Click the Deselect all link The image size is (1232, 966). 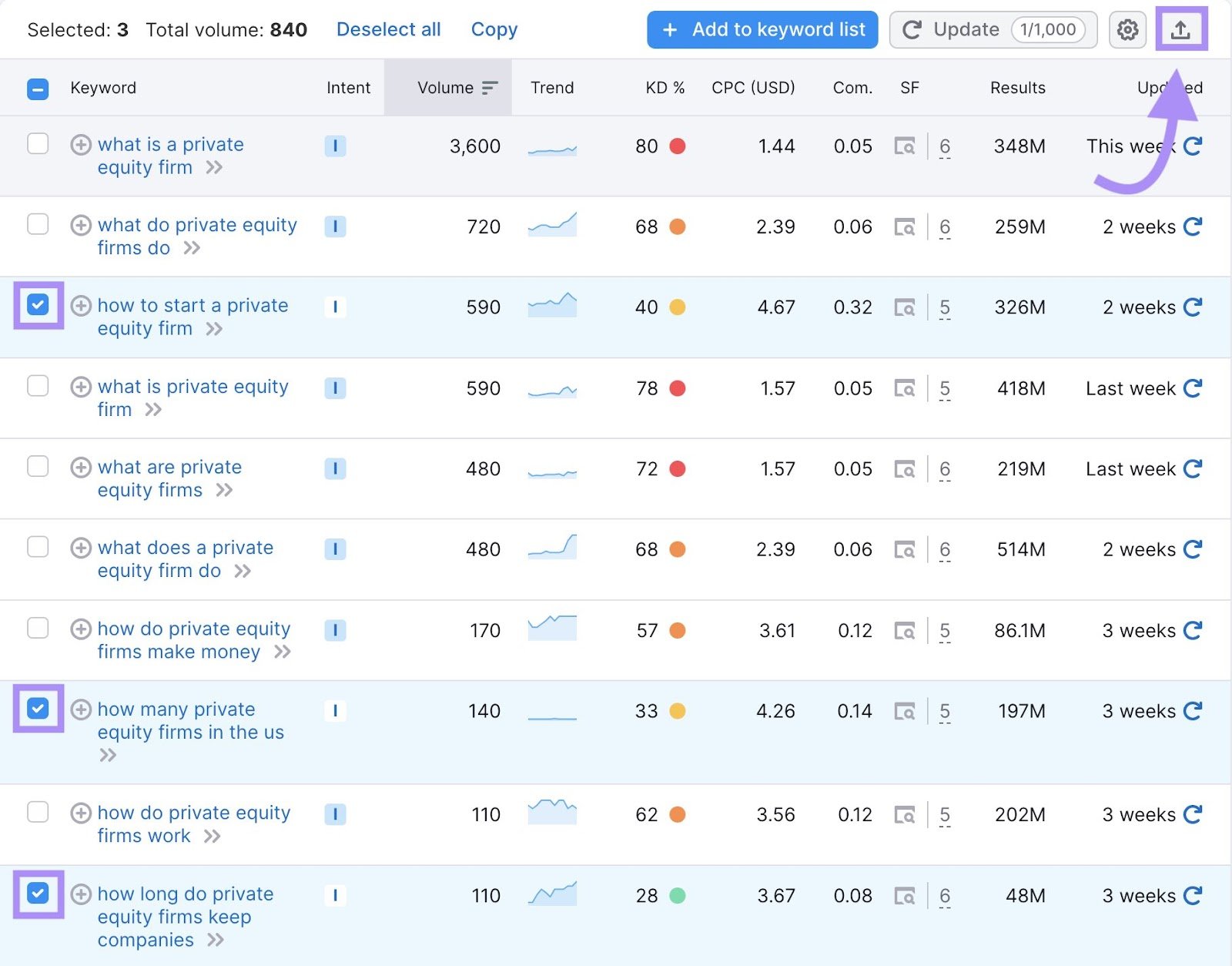click(x=388, y=29)
